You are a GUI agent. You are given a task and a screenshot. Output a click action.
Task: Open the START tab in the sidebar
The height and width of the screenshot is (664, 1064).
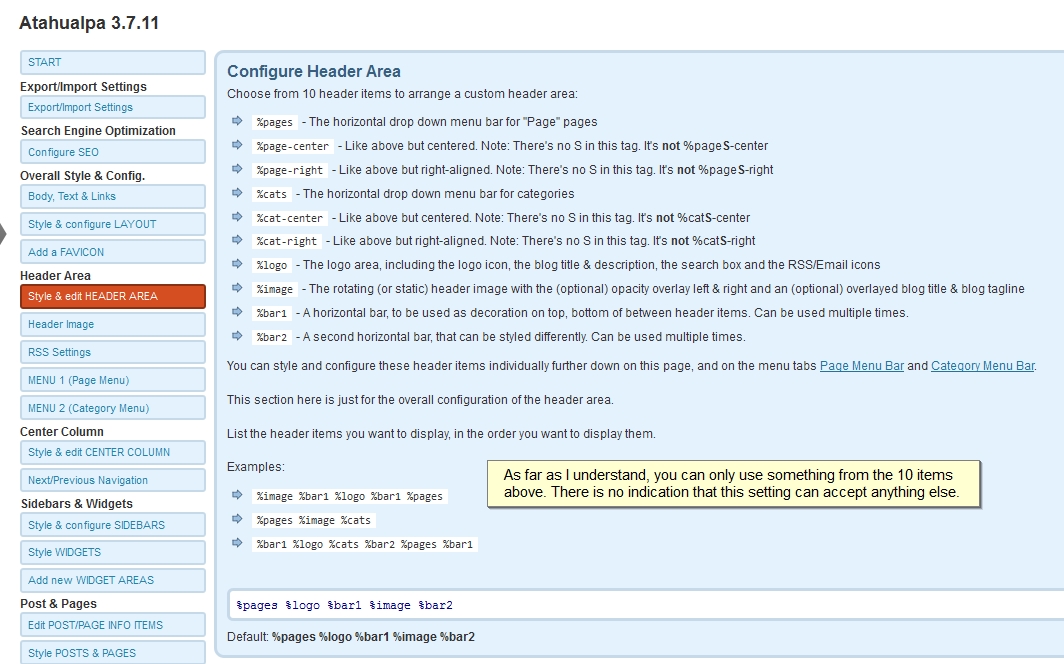tap(113, 62)
